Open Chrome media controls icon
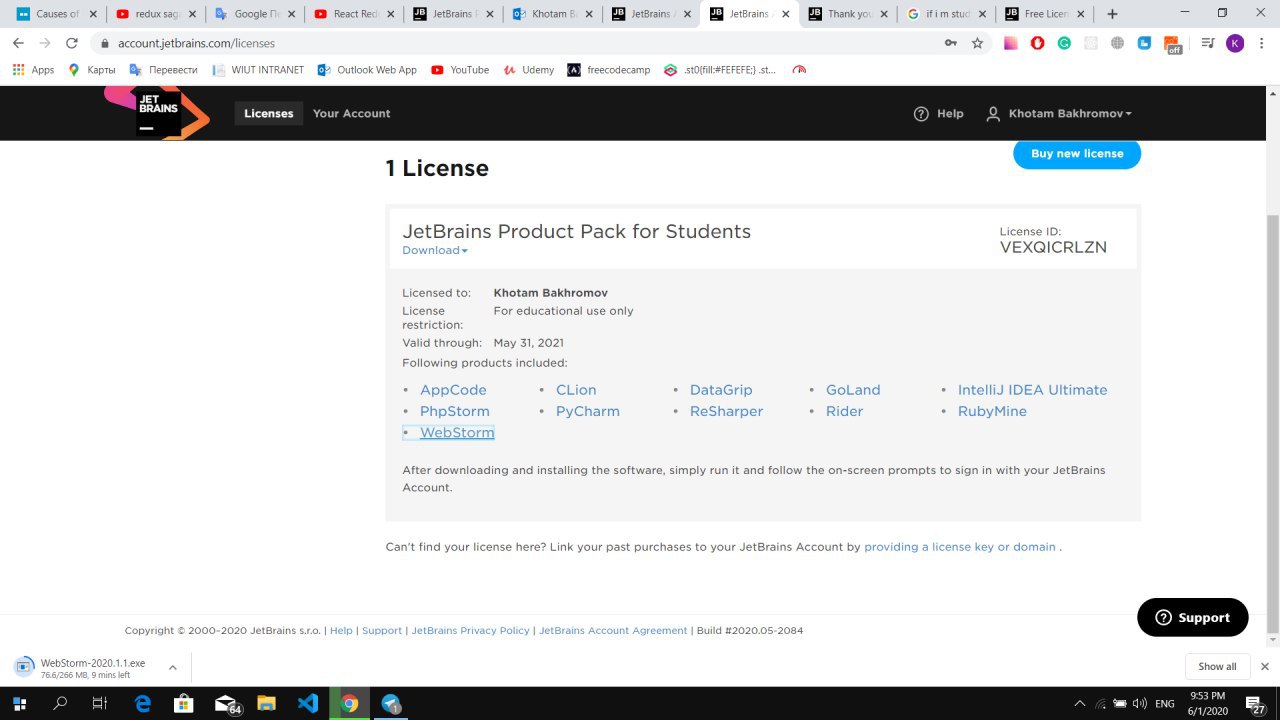Screen dimensions: 1280x720 pos(1208,43)
